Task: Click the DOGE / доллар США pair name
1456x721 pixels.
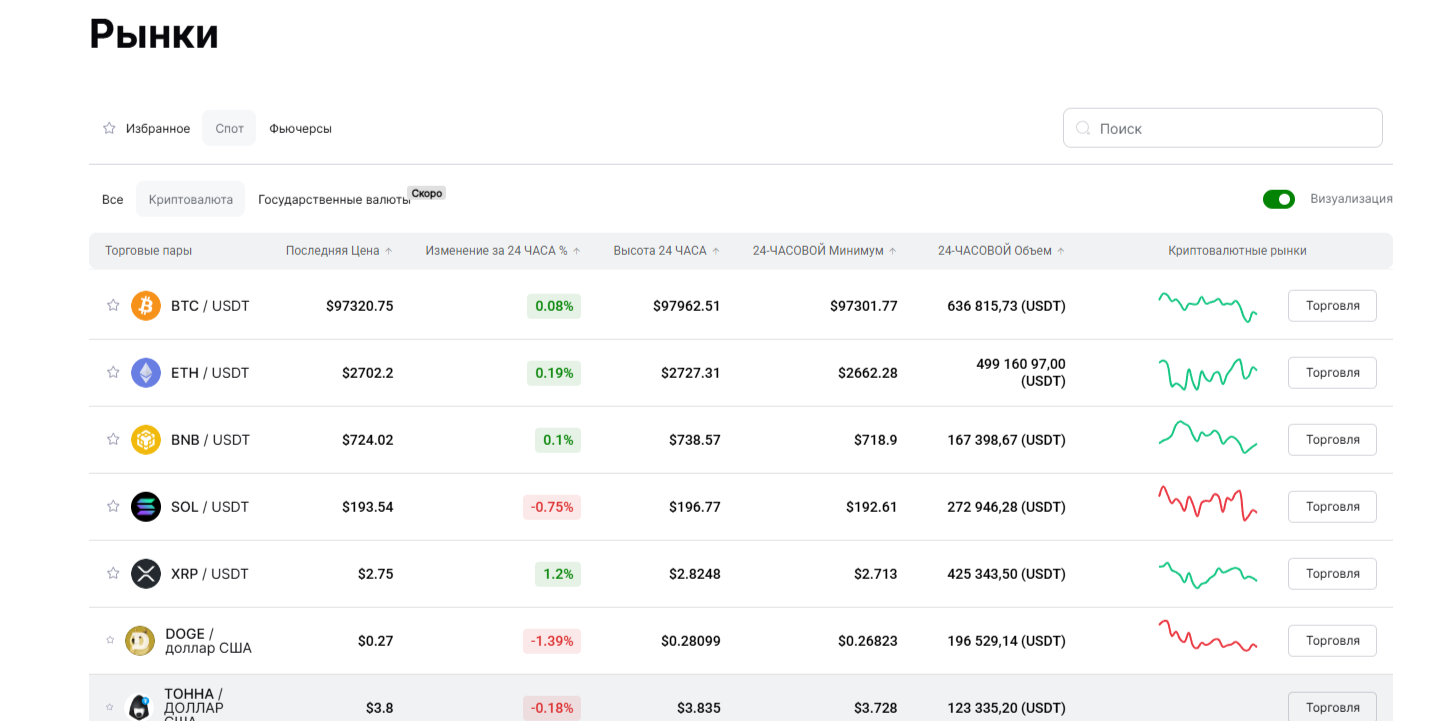Action: pyautogui.click(x=208, y=640)
